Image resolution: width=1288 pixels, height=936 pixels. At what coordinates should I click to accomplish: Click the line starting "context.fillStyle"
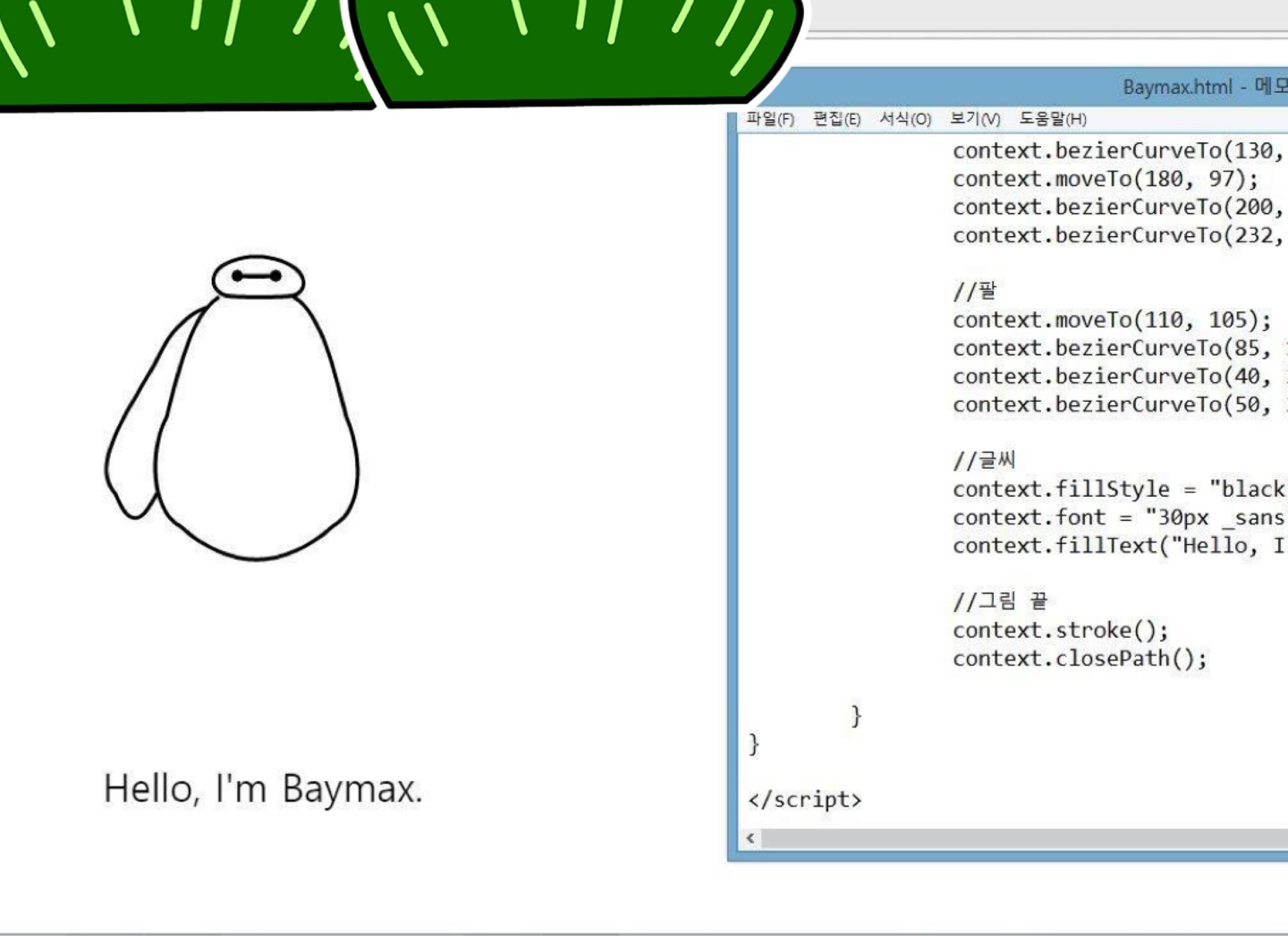(x=1119, y=489)
